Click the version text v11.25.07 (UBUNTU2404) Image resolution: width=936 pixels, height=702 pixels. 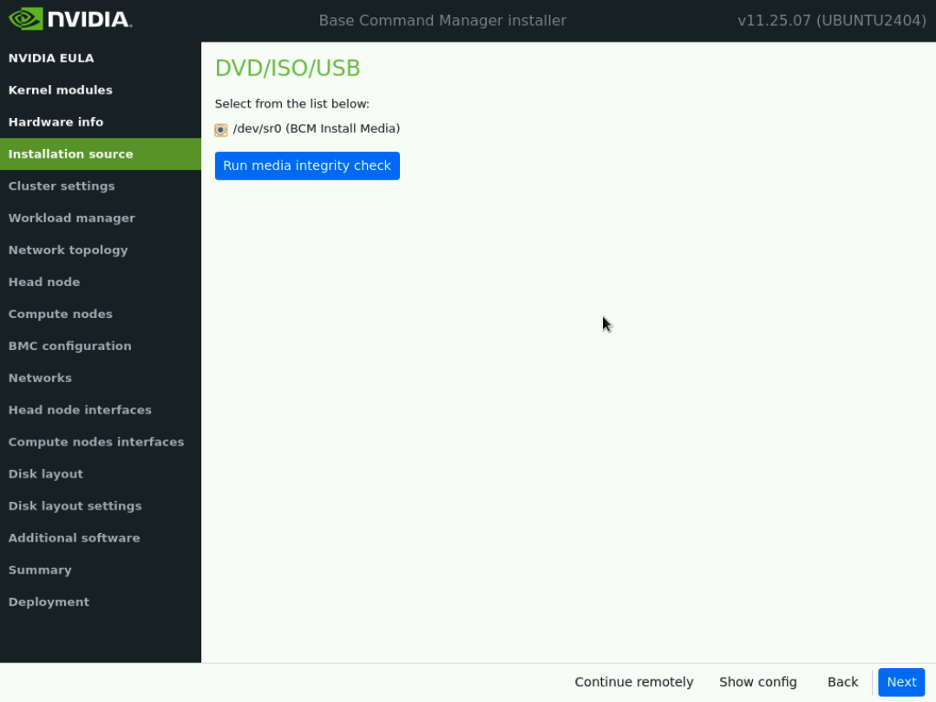coord(832,20)
